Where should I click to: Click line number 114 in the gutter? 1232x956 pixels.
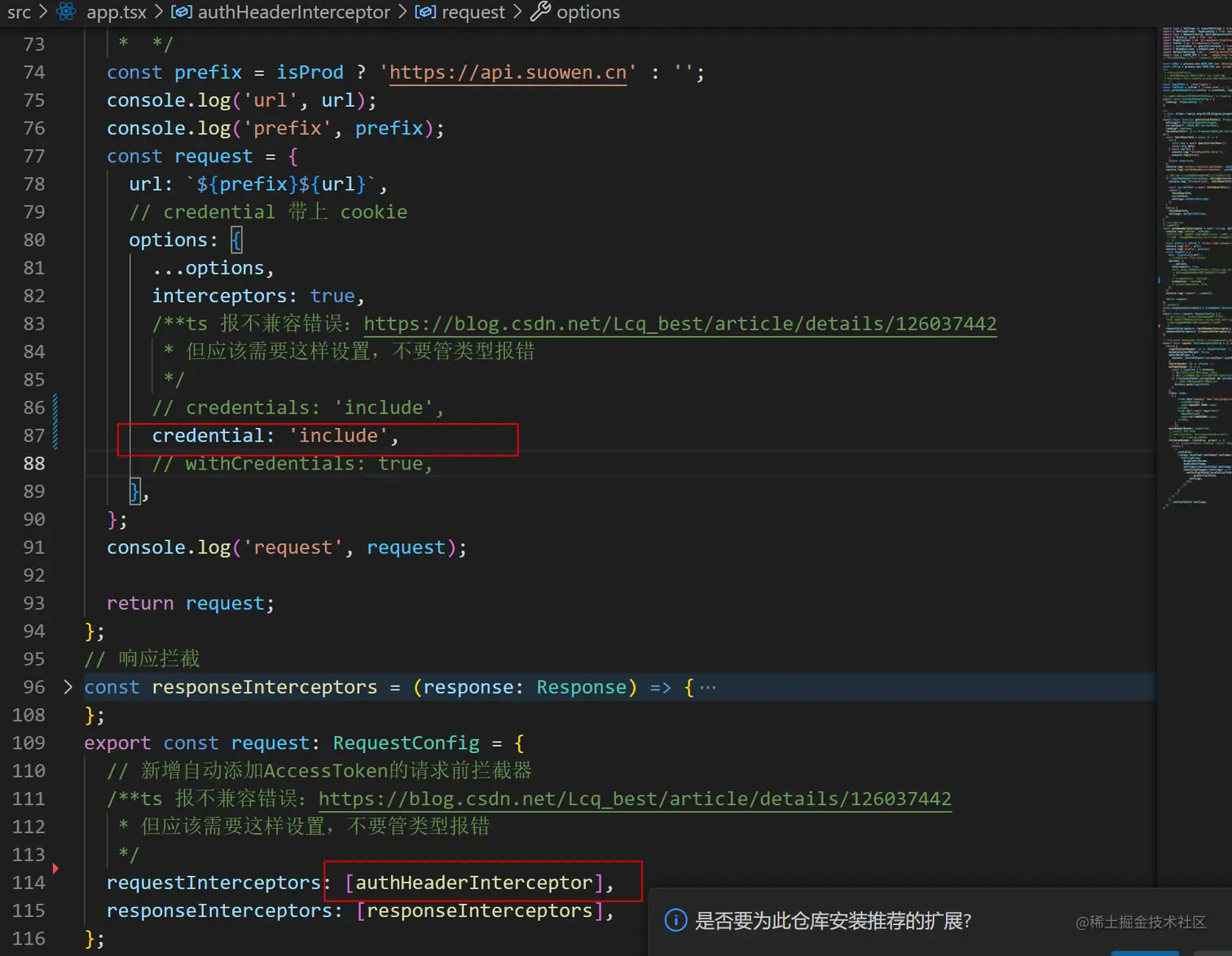(x=29, y=883)
